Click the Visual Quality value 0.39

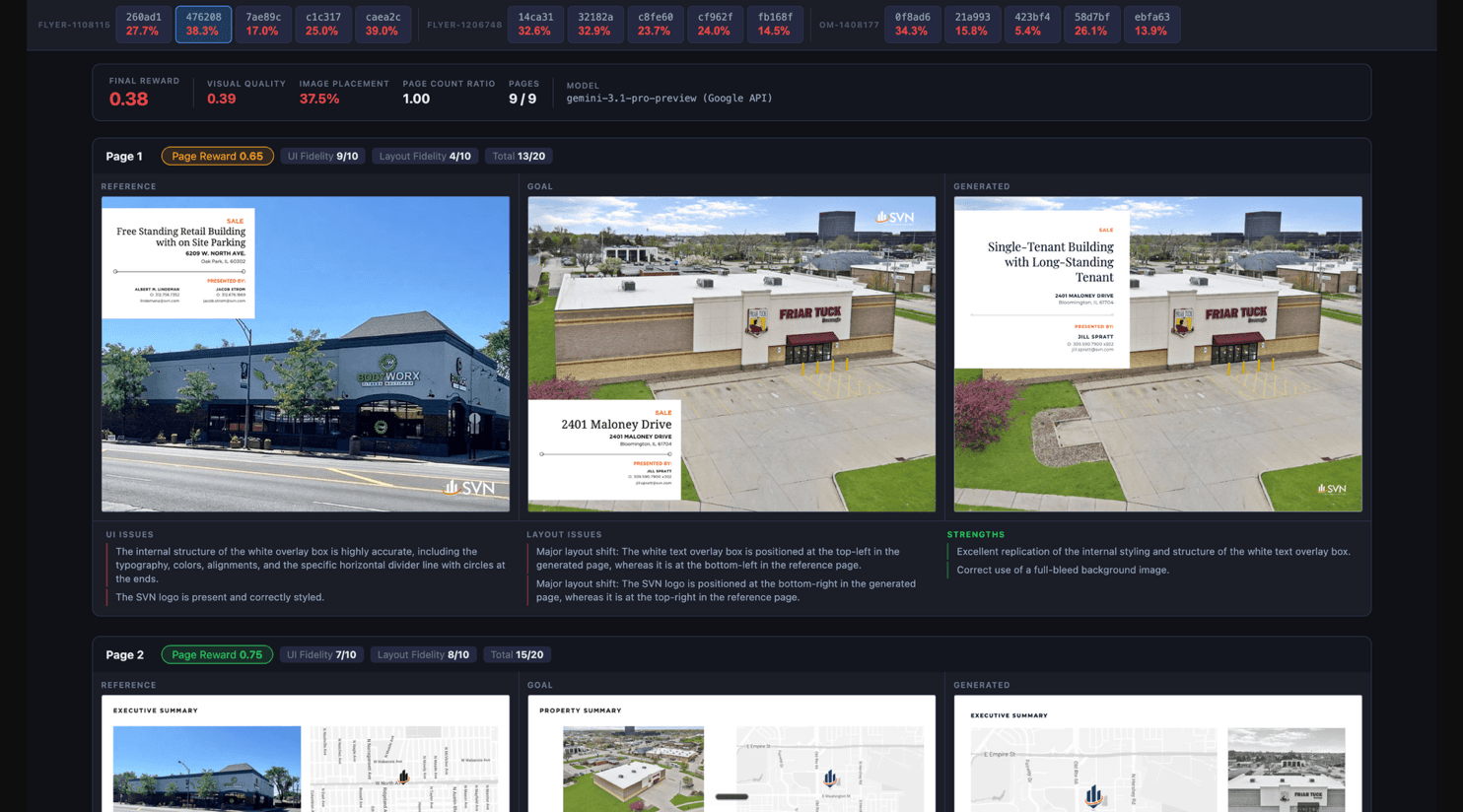[221, 99]
